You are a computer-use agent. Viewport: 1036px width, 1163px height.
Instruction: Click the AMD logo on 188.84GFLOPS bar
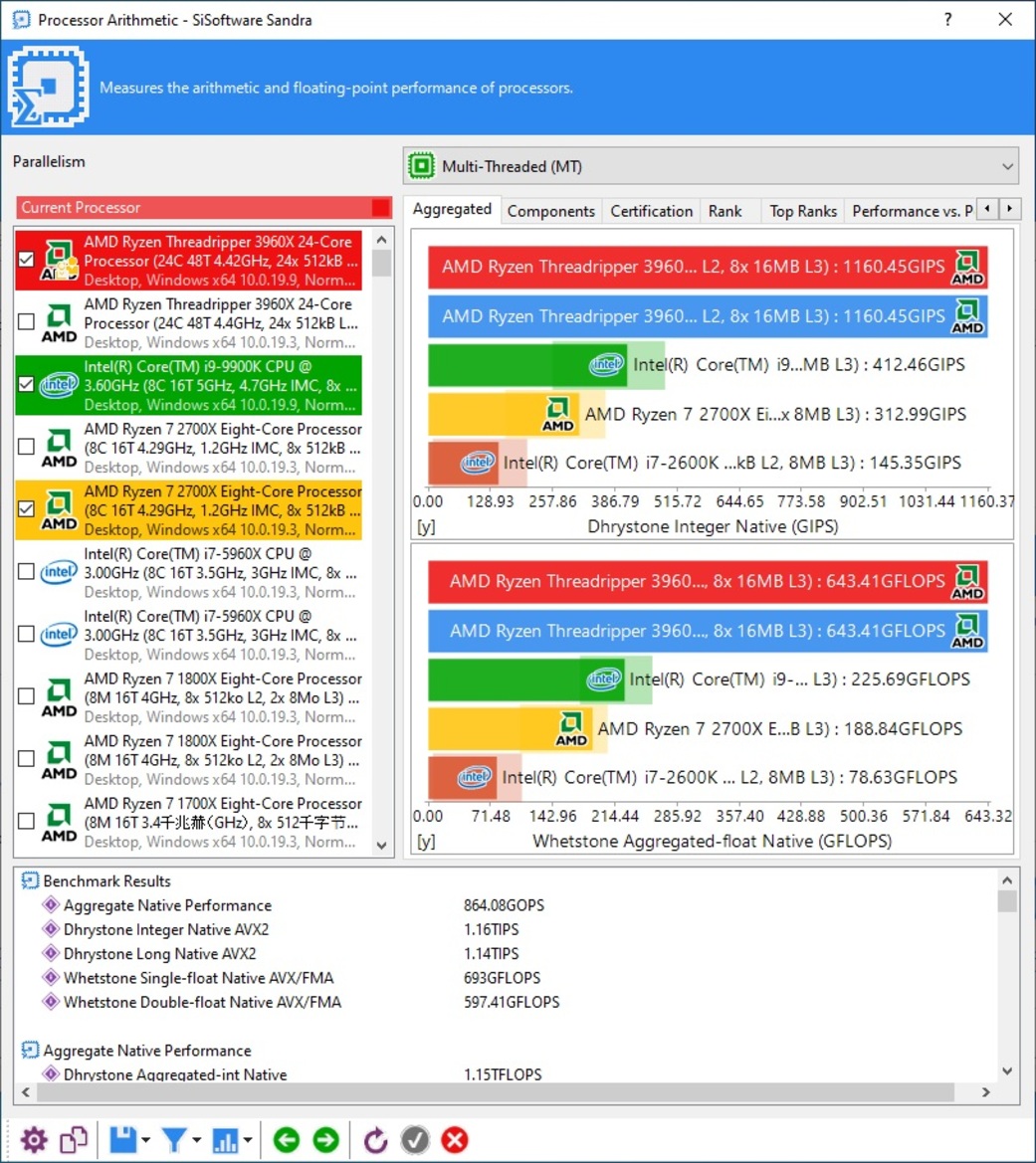570,729
